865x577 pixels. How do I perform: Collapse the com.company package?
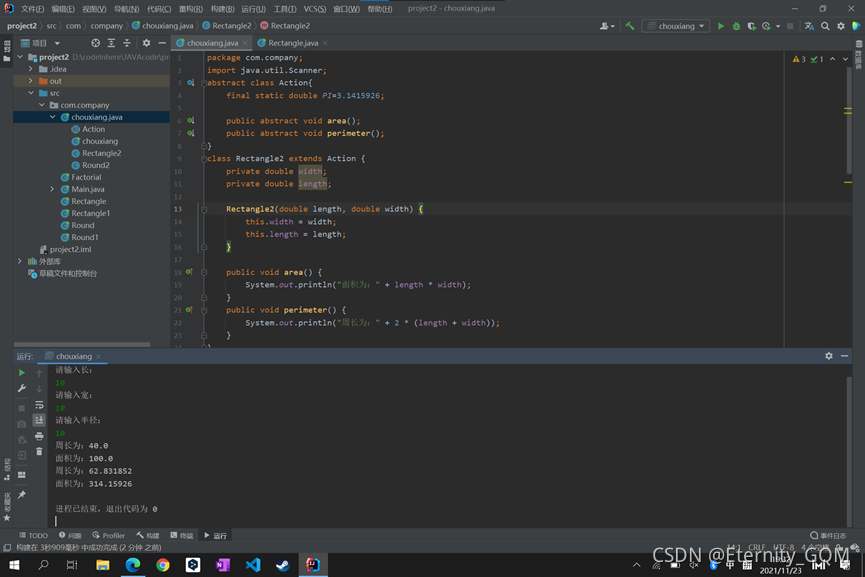42,105
